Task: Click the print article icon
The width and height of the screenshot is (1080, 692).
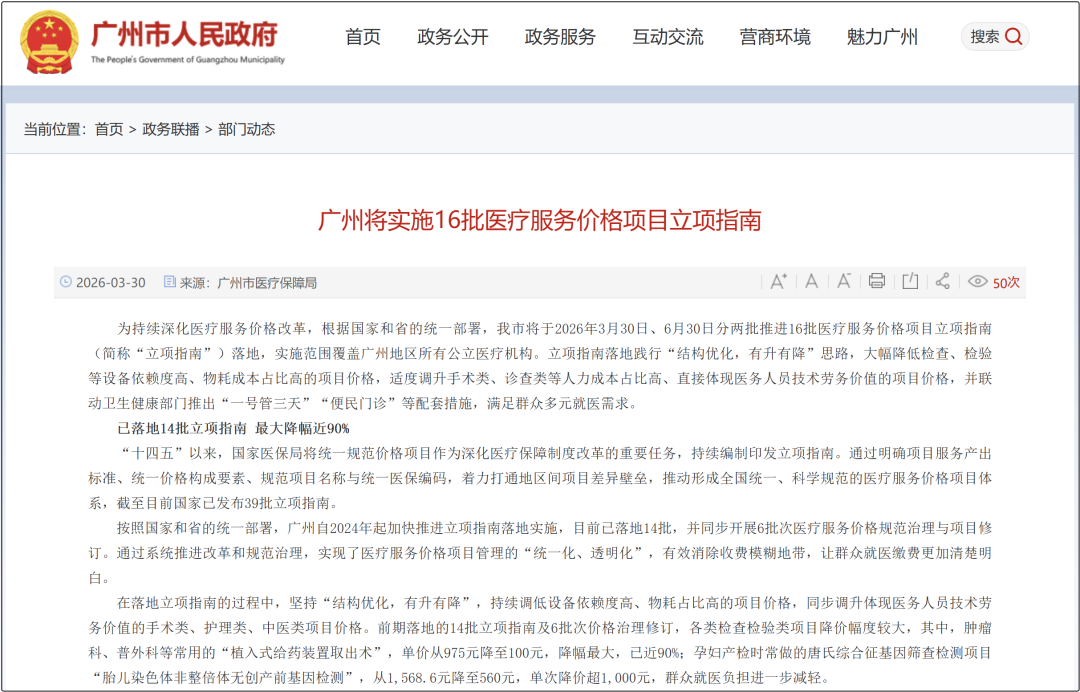Action: pyautogui.click(x=877, y=282)
